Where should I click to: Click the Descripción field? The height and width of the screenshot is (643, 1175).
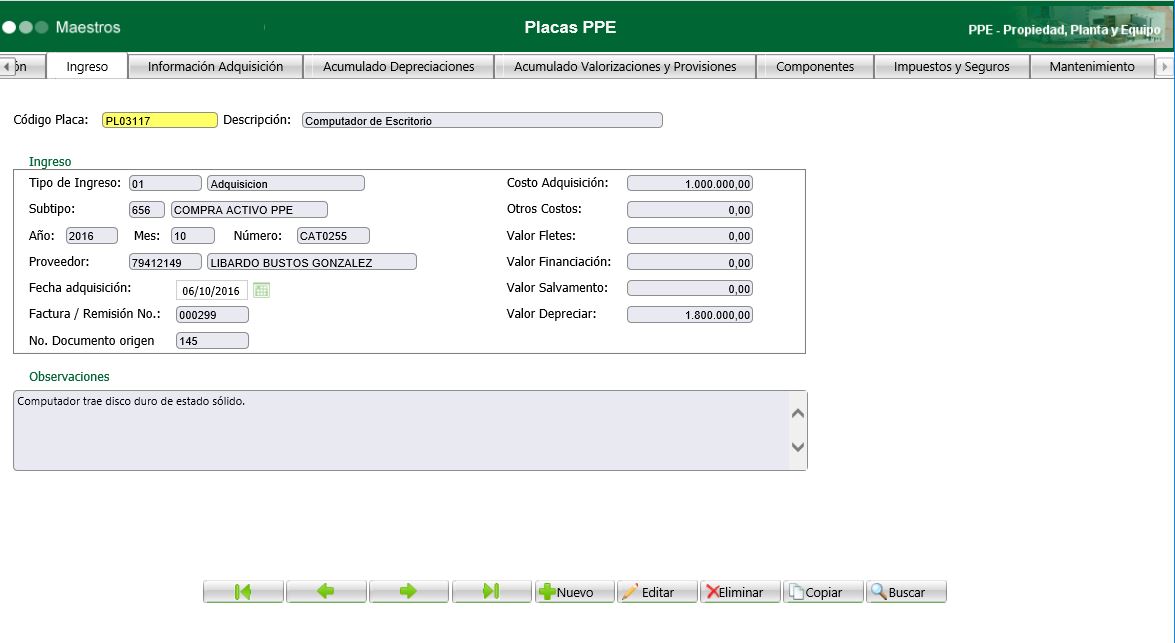coord(482,120)
